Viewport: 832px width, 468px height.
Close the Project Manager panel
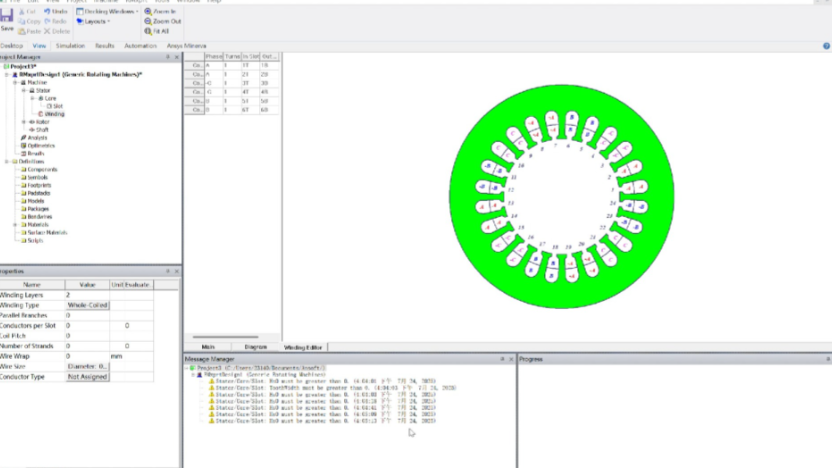point(176,57)
